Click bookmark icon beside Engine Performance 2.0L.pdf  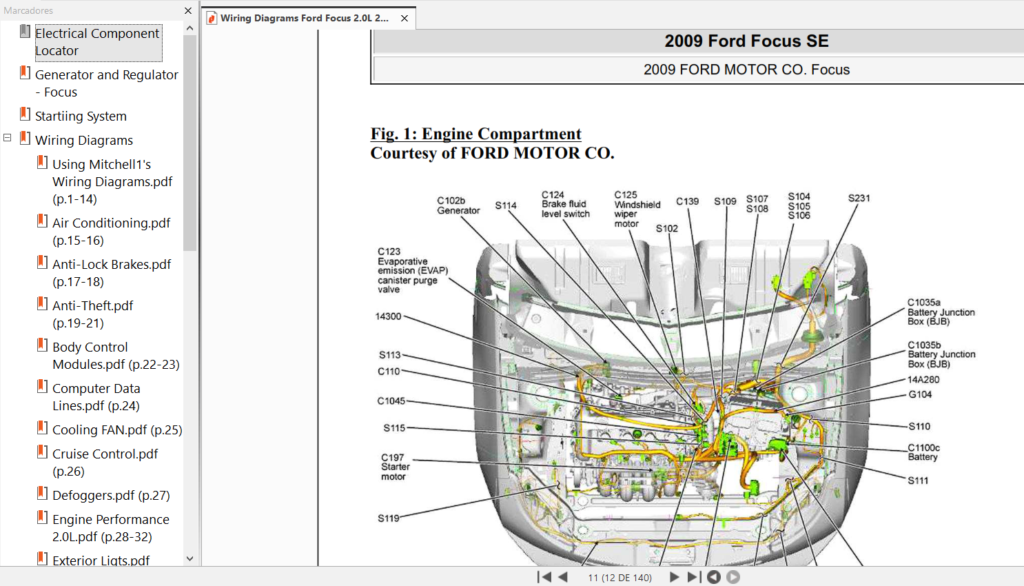click(x=42, y=518)
